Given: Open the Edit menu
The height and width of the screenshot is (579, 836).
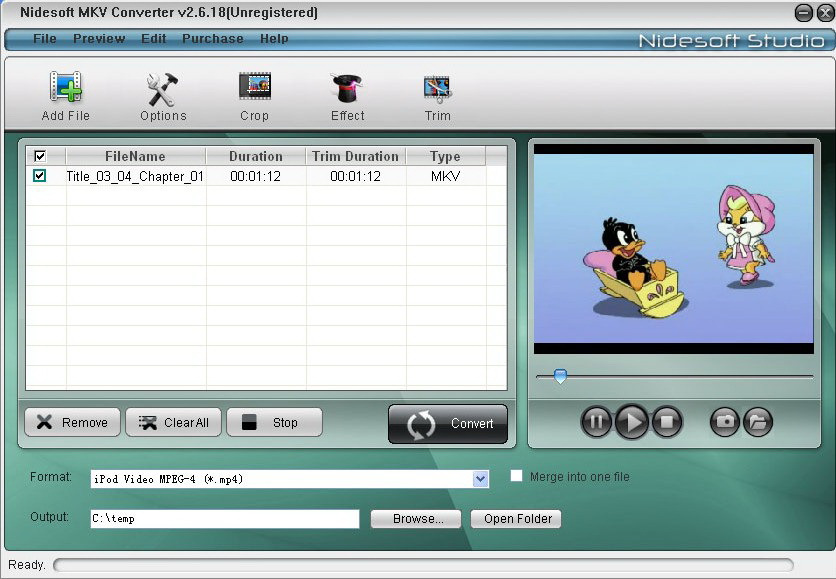Looking at the screenshot, I should [154, 38].
